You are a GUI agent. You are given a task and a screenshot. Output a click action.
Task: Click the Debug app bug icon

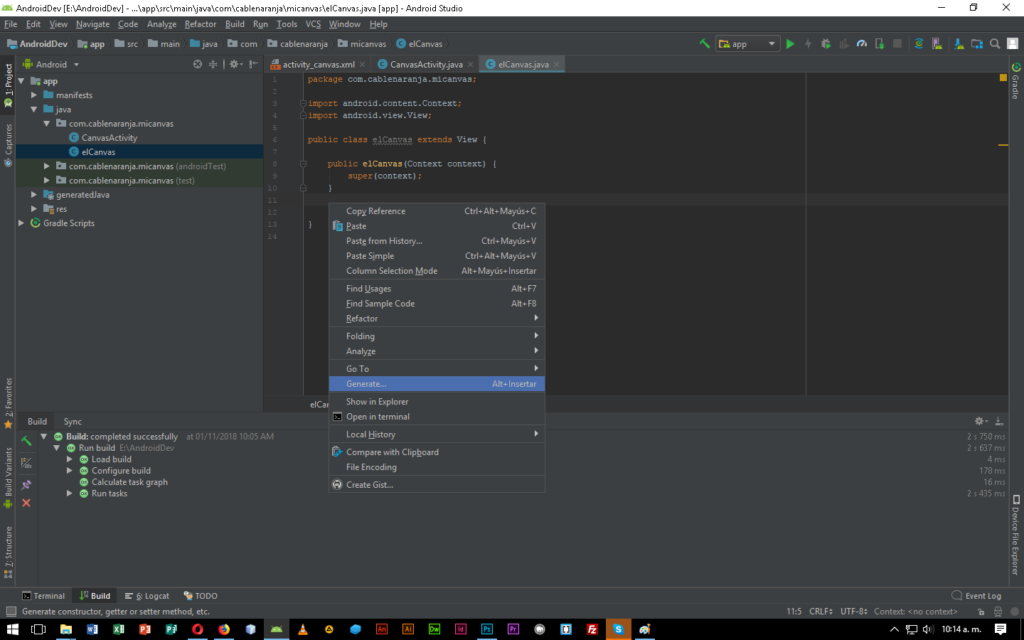[824, 44]
